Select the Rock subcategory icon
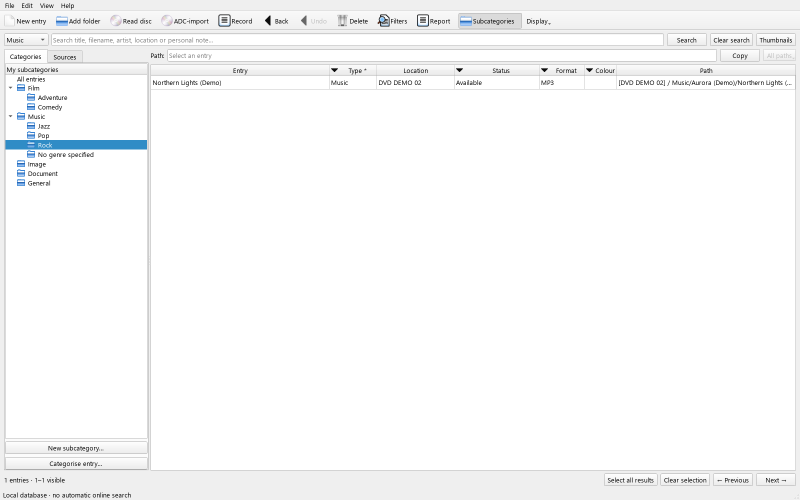This screenshot has width=800, height=500. click(31, 145)
